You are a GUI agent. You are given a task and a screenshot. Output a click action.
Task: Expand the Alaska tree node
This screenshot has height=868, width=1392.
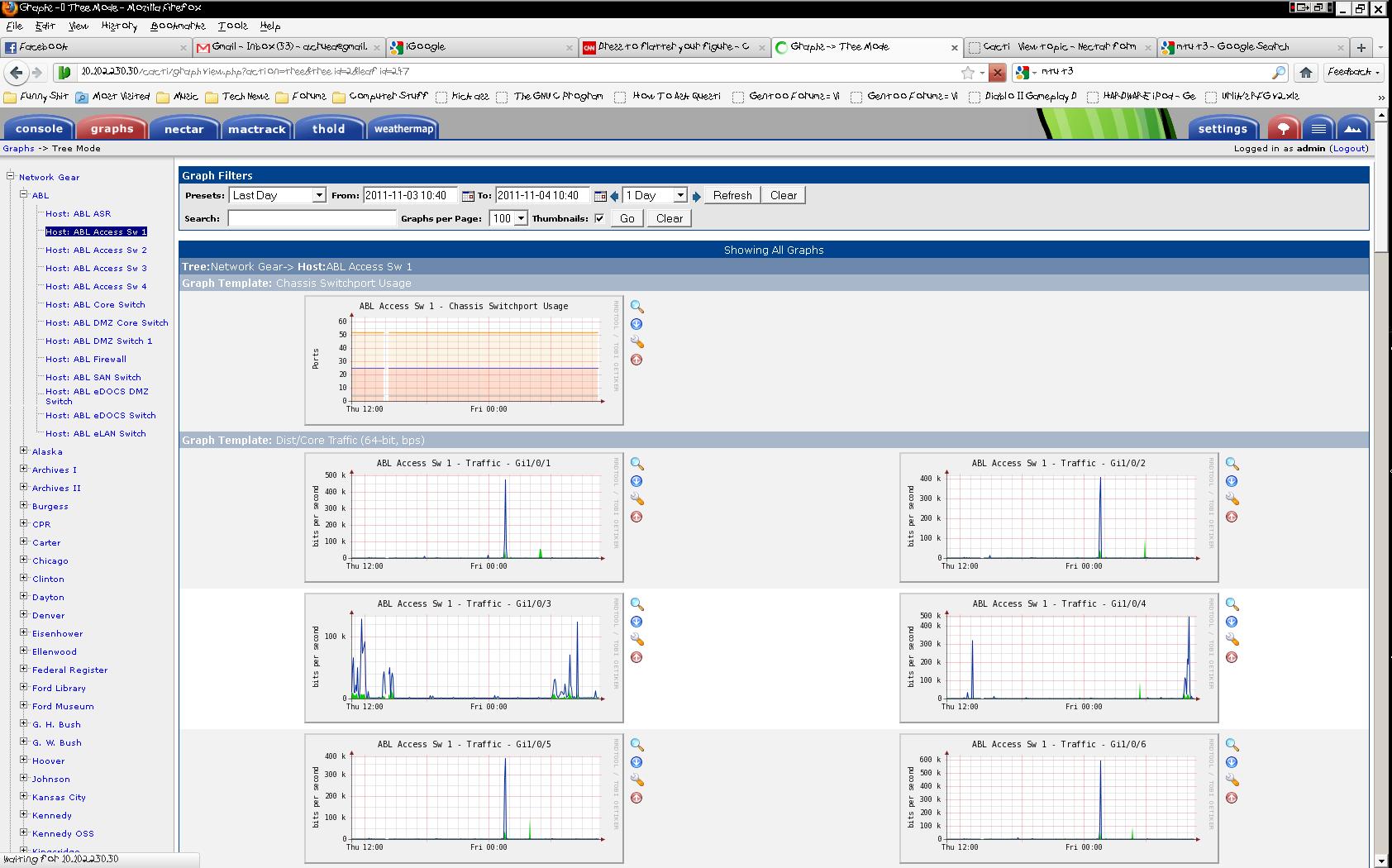tap(24, 451)
